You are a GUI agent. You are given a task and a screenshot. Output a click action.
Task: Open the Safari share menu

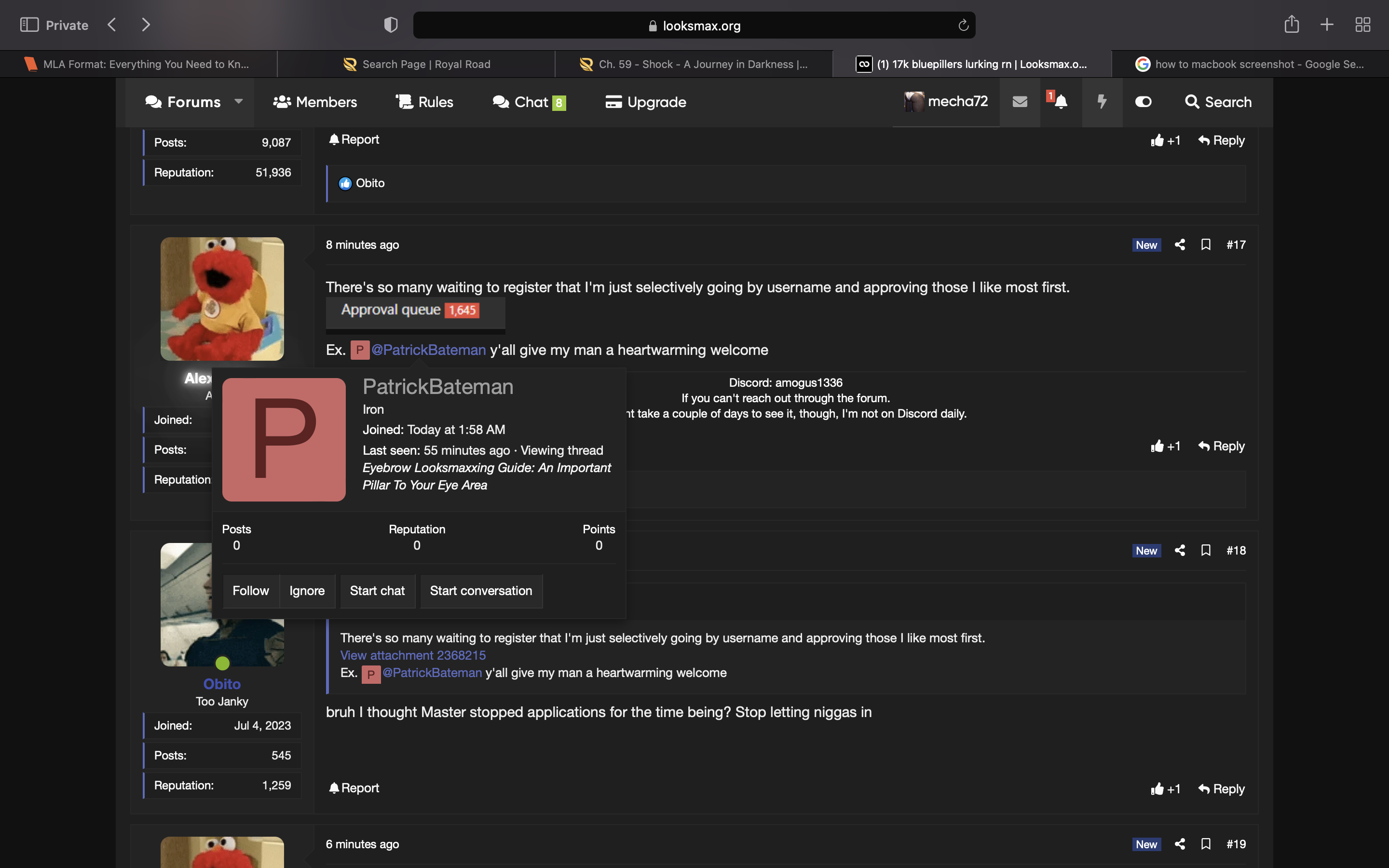click(1292, 24)
